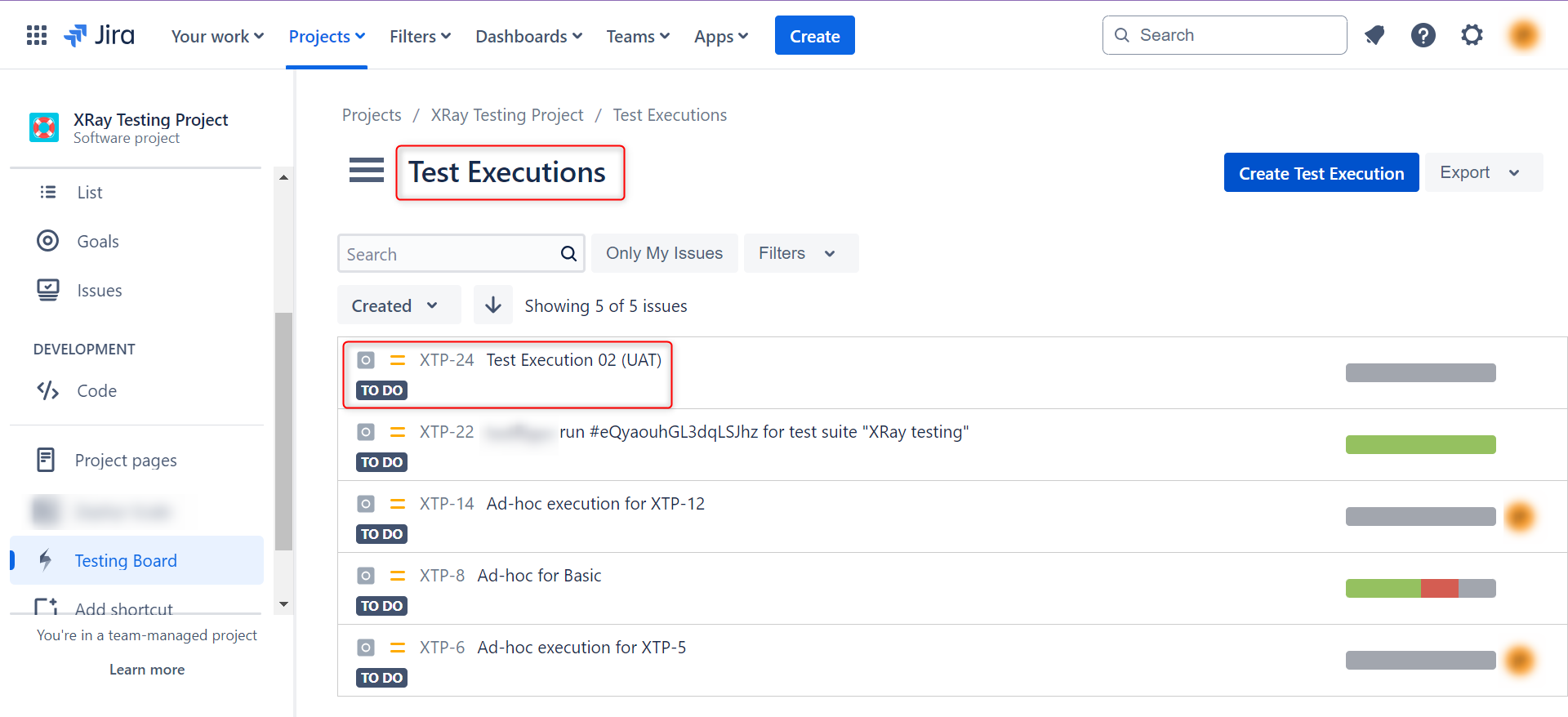Click the top Search input field
Screen dimensions: 1568x717
1233,35
